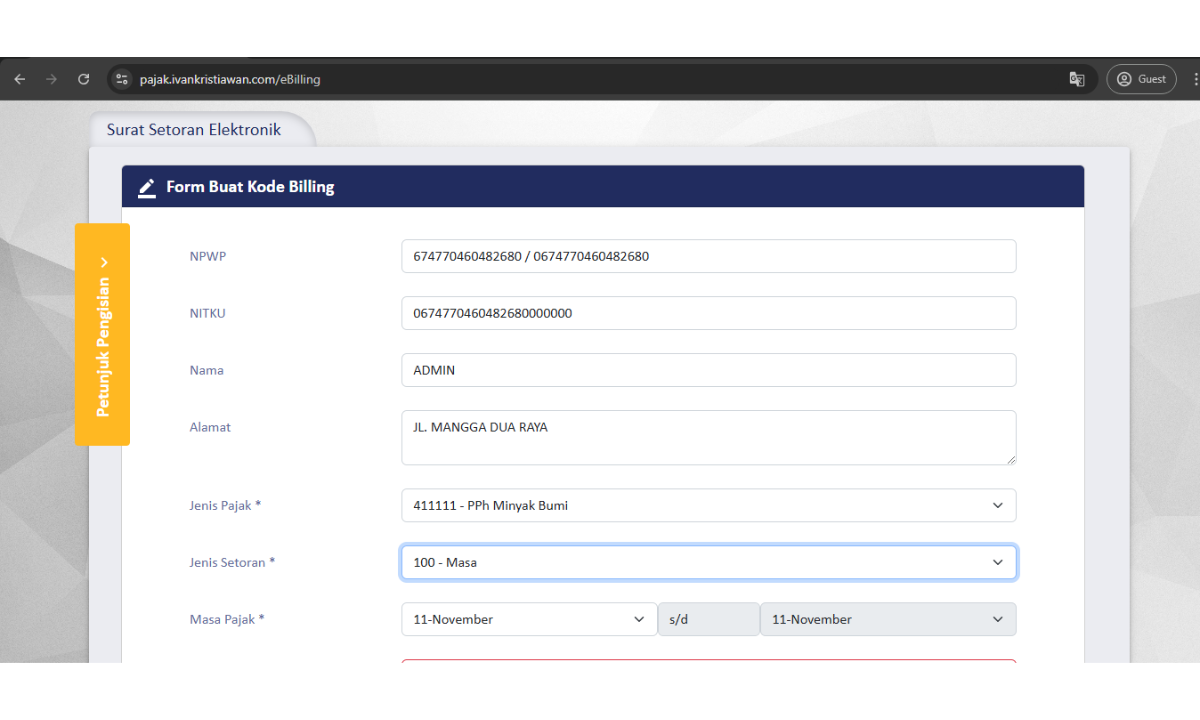Click pencil icon beside Form Buat Kode Billing
The width and height of the screenshot is (1200, 720).
point(147,187)
